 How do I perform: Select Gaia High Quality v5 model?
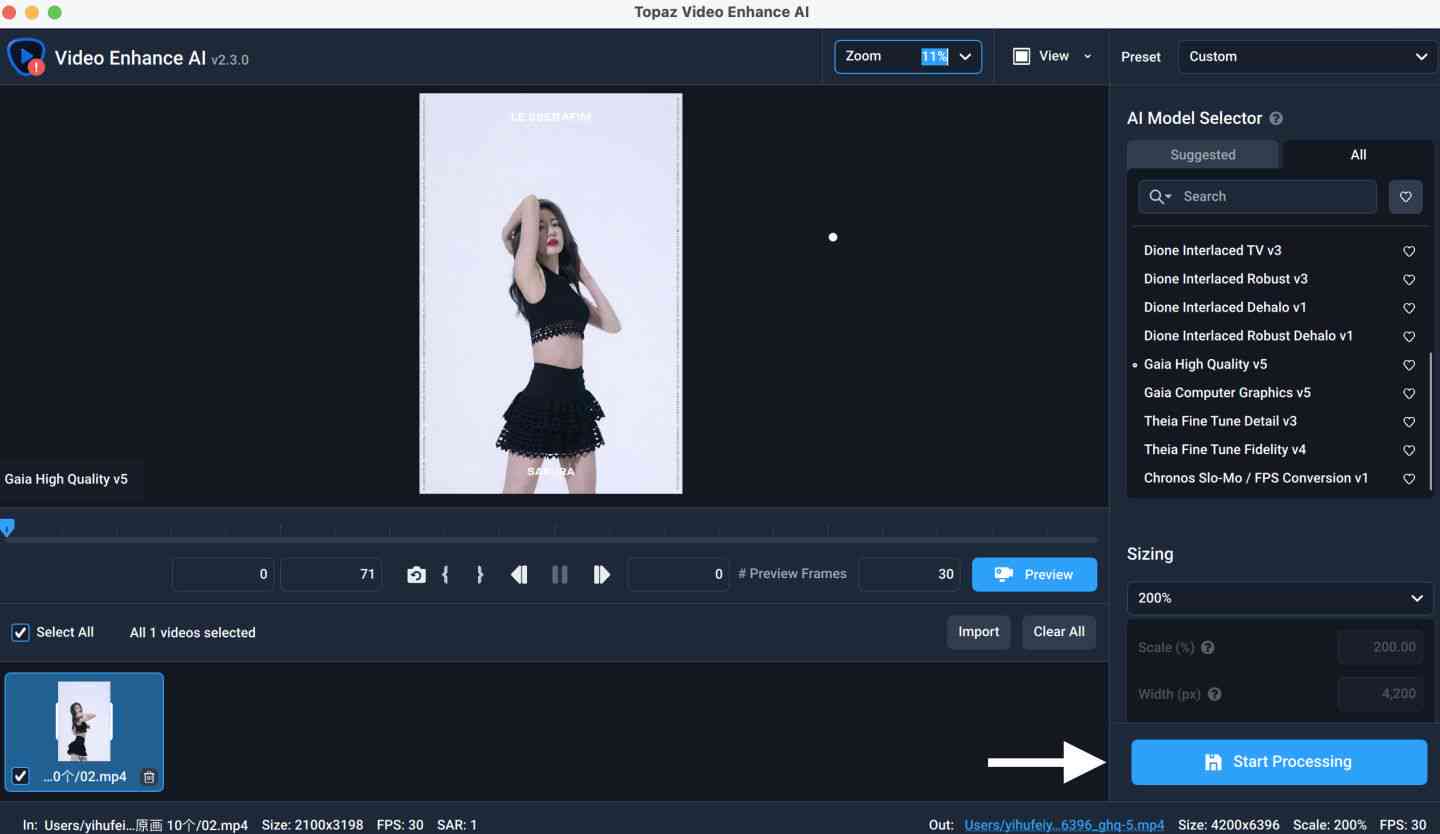1205,364
